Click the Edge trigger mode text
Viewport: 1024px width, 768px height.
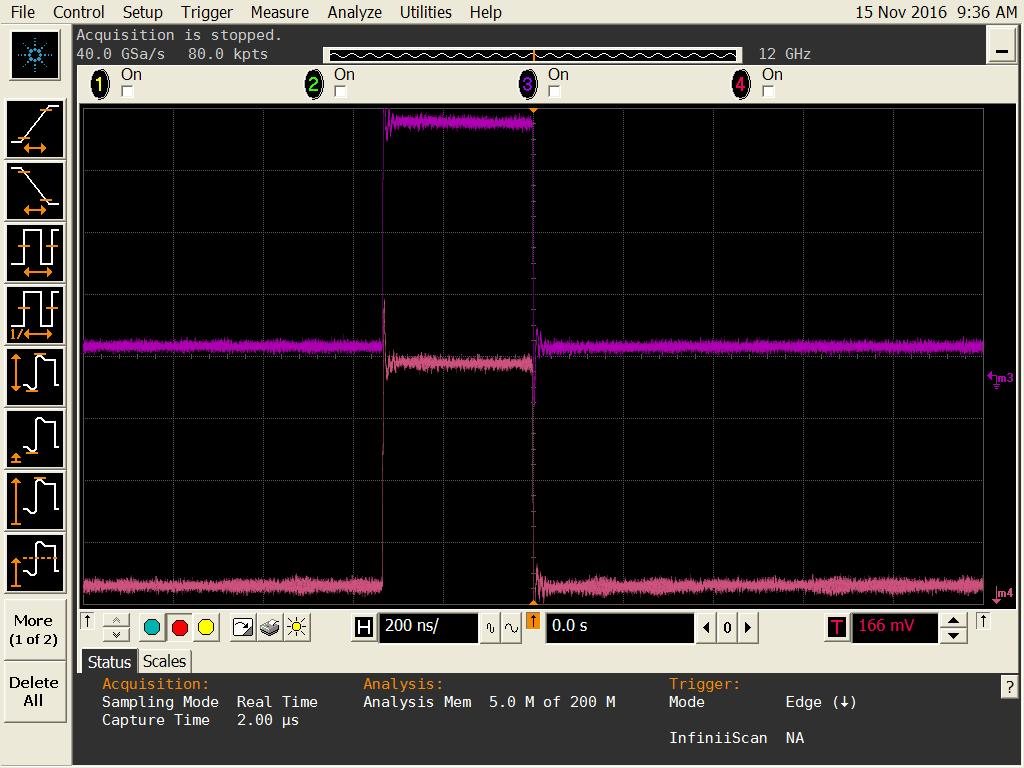821,702
